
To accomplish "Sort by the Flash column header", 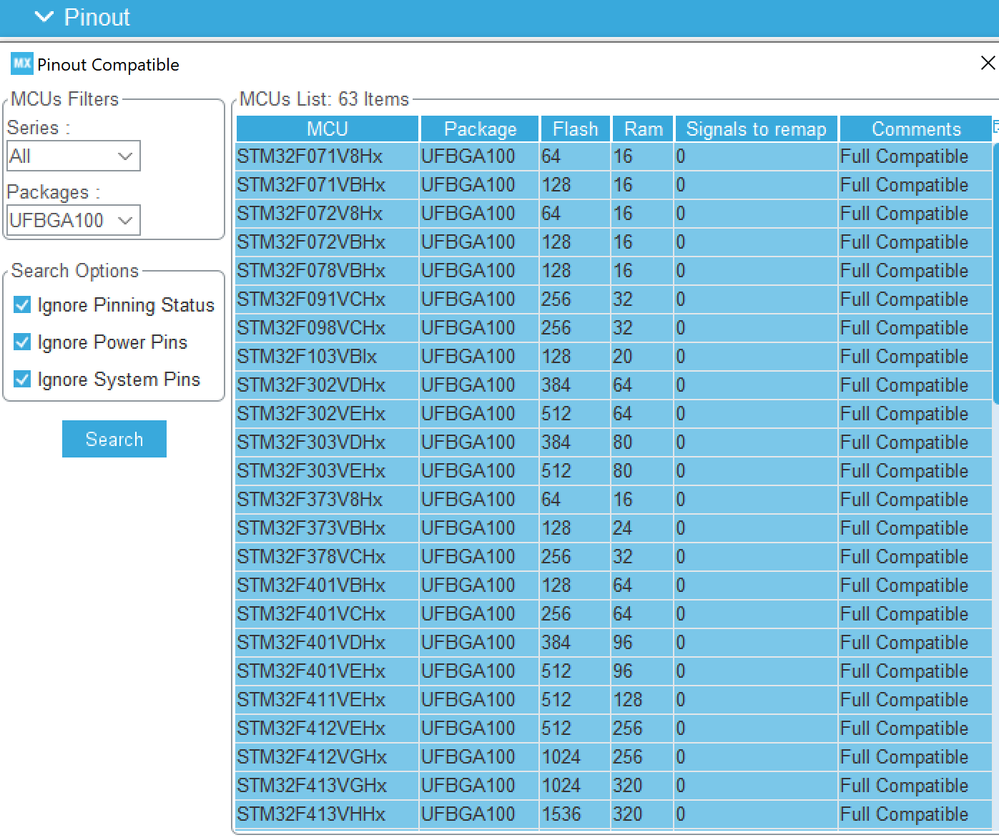I will point(575,129).
